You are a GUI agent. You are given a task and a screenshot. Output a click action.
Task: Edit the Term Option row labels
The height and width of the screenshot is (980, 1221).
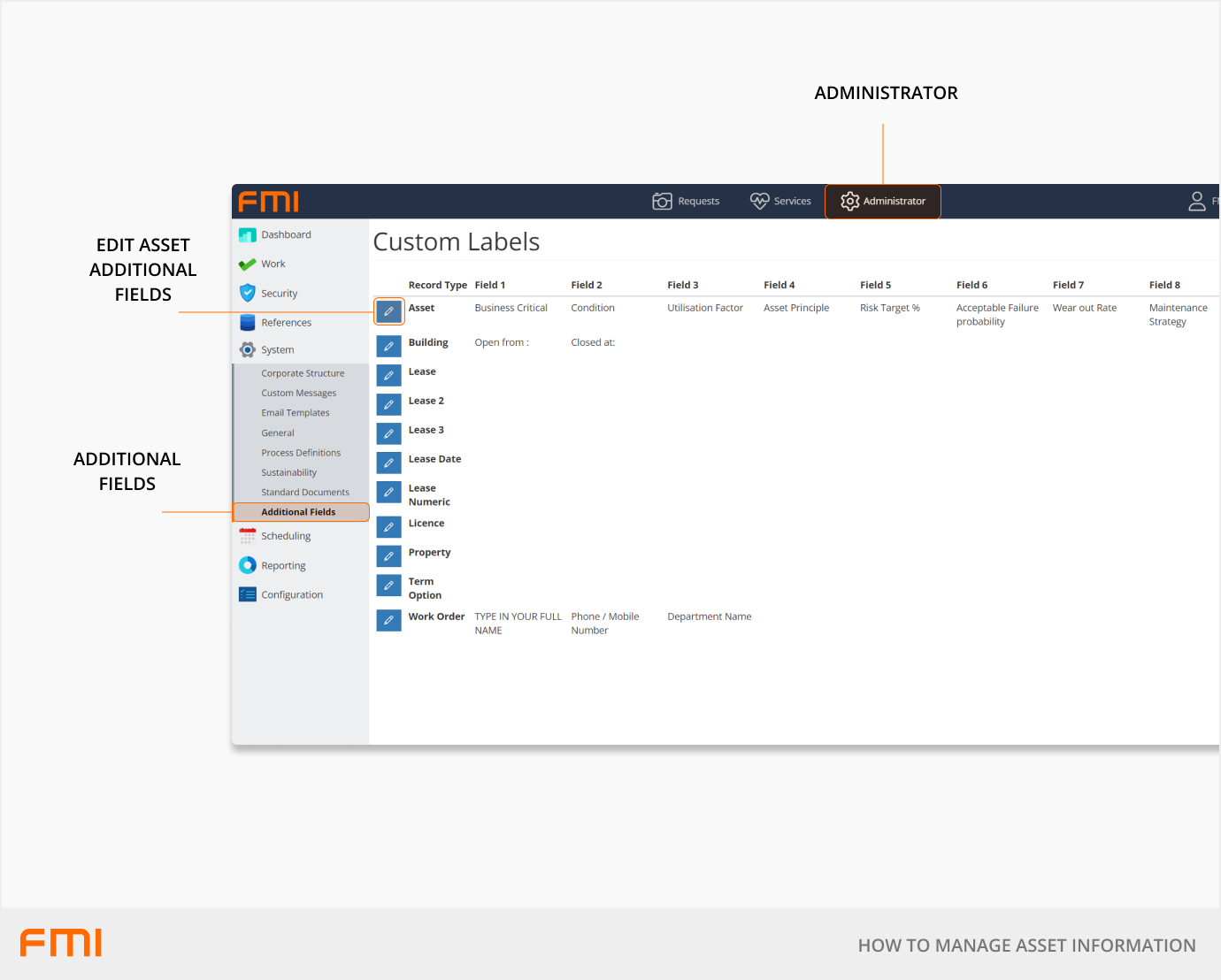pyautogui.click(x=388, y=586)
